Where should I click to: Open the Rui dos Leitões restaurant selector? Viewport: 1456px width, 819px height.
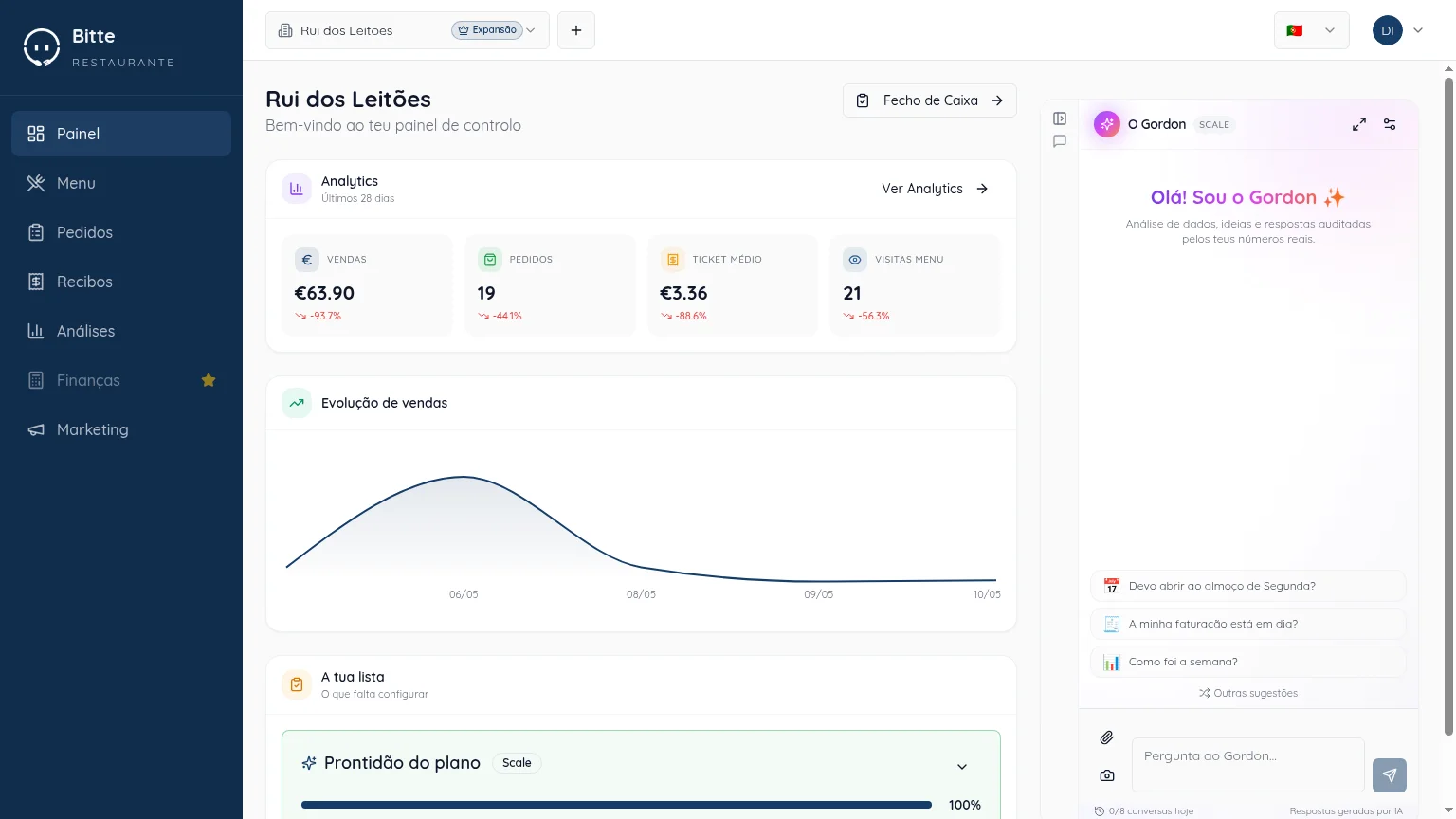tap(408, 30)
